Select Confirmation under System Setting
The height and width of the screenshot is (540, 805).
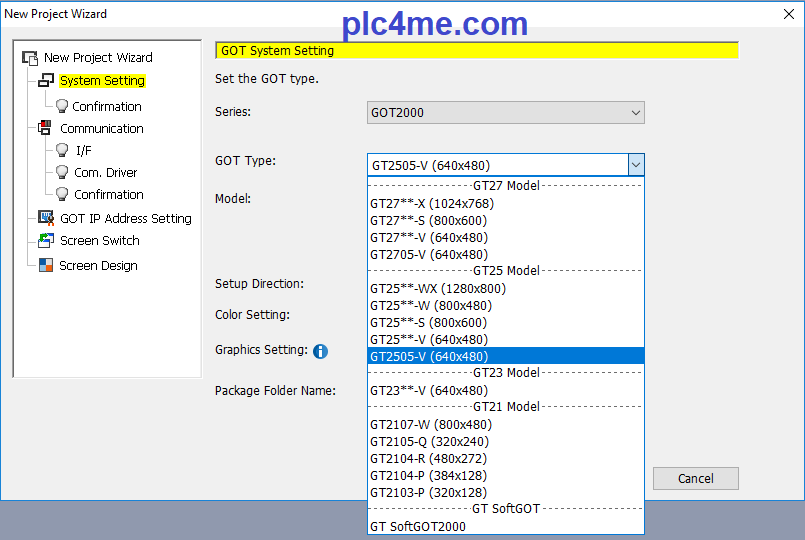[106, 107]
